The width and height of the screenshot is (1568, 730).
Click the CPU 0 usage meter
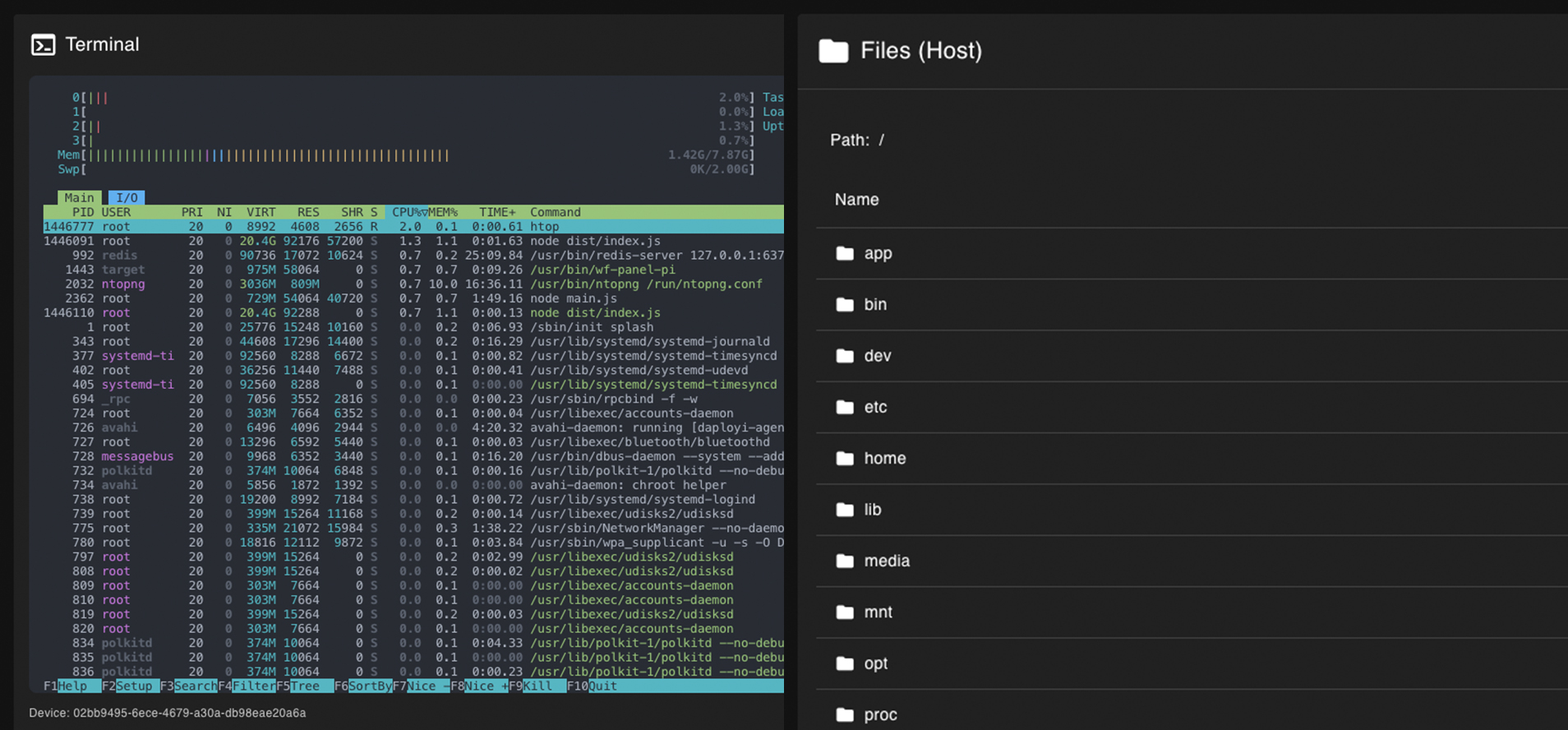413,98
